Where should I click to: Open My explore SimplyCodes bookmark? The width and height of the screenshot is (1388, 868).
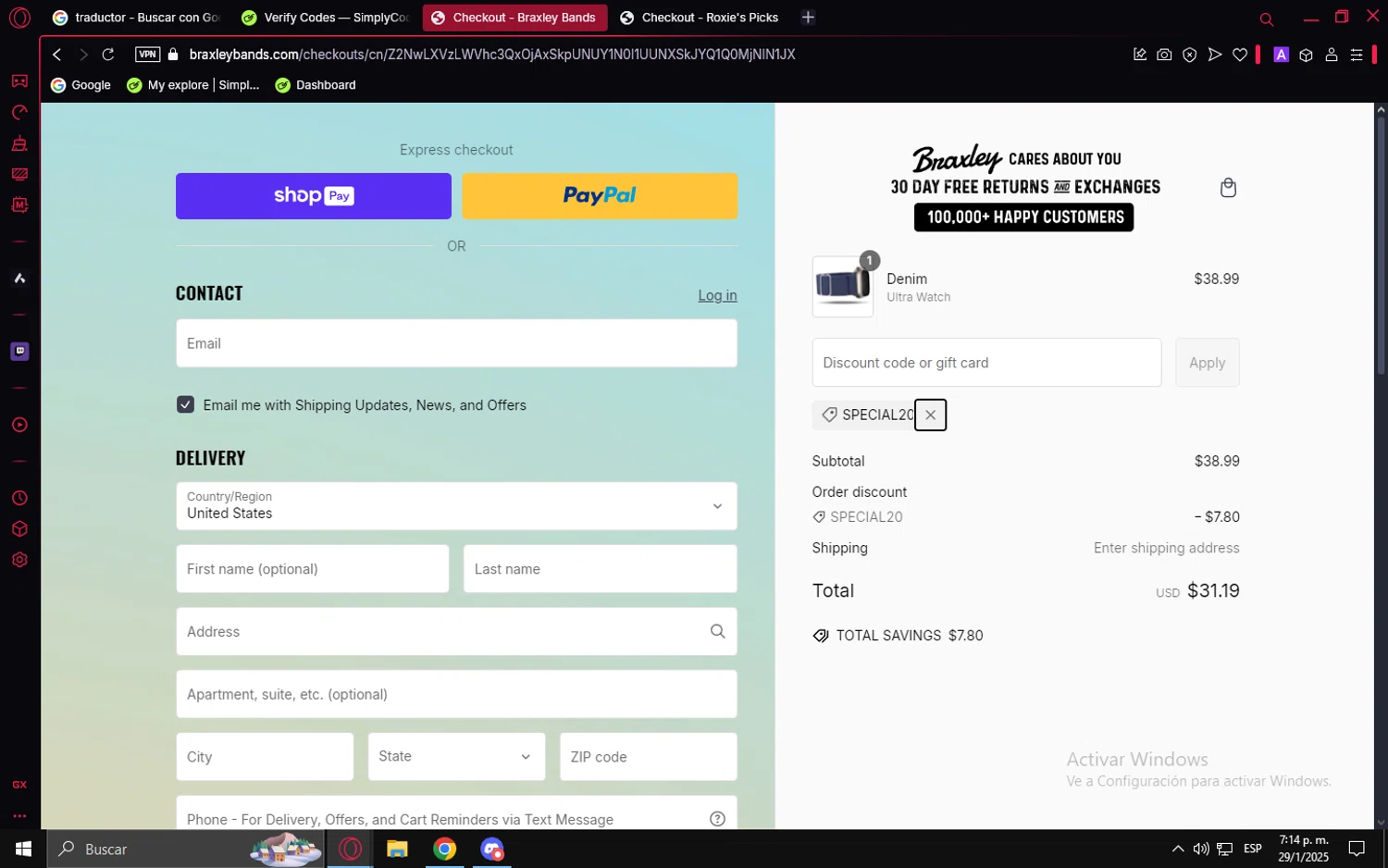pyautogui.click(x=193, y=85)
